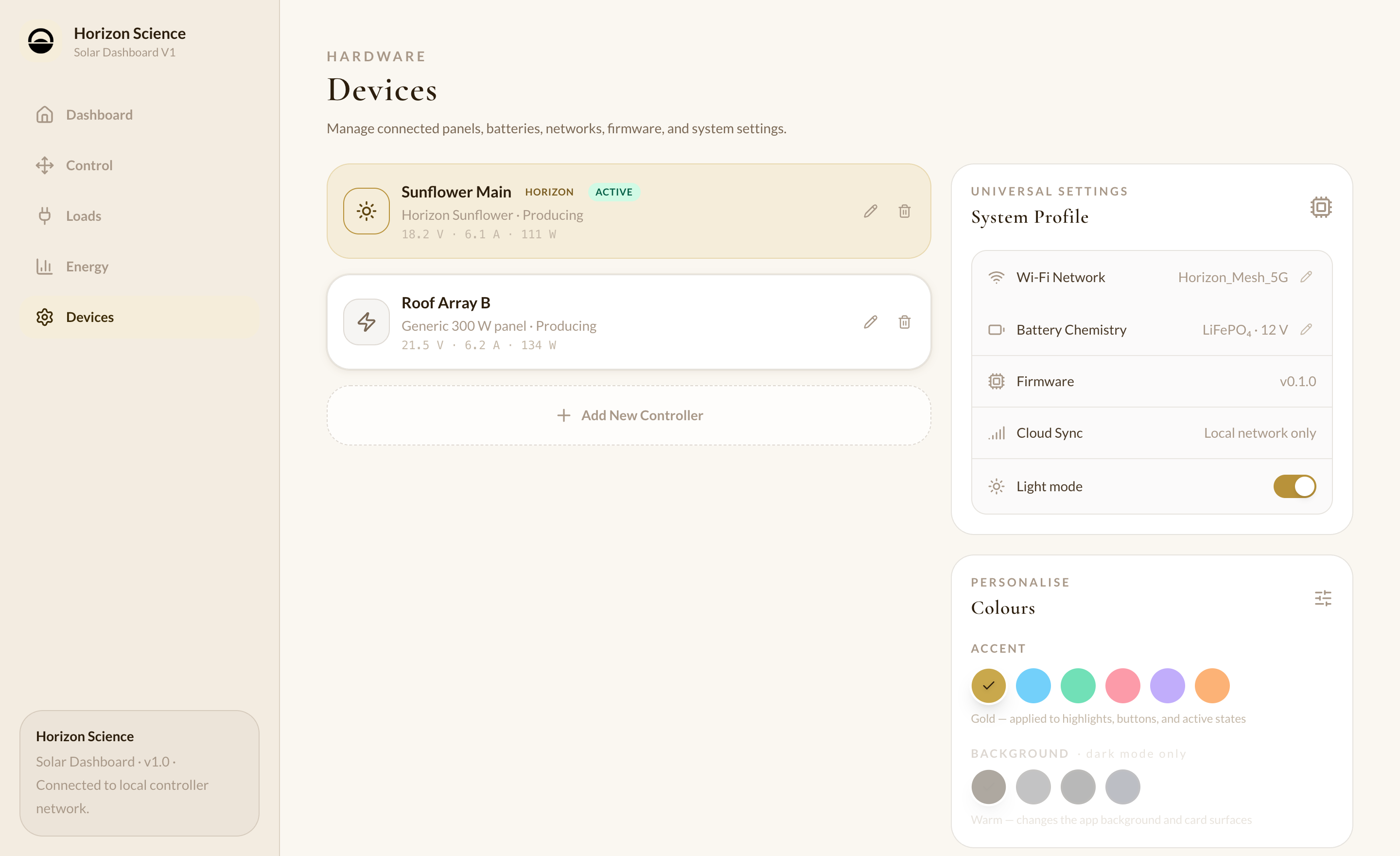Switch to the Energy view

[139, 267]
